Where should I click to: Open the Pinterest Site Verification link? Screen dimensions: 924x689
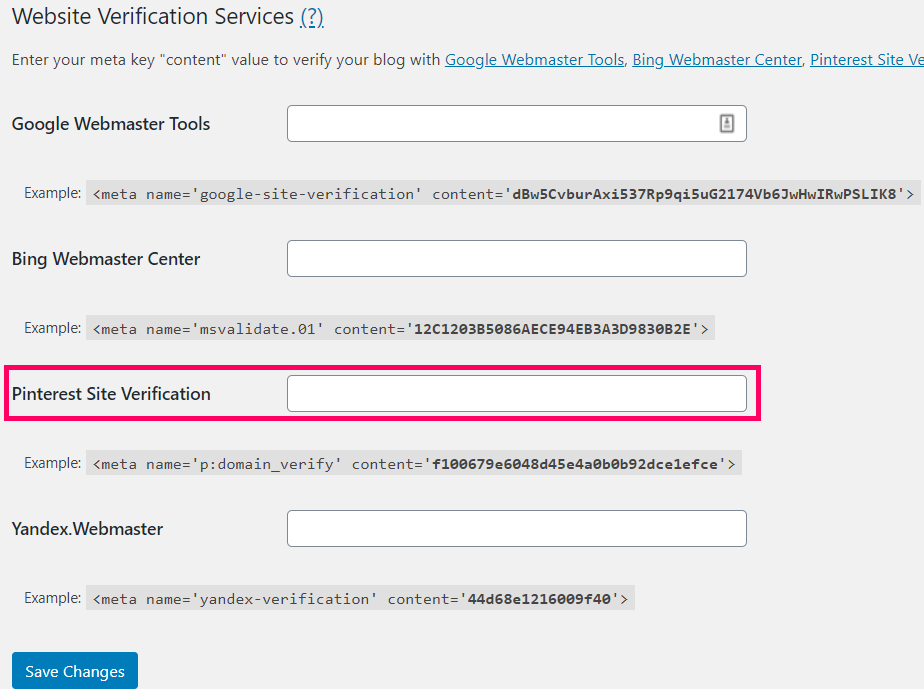(867, 60)
